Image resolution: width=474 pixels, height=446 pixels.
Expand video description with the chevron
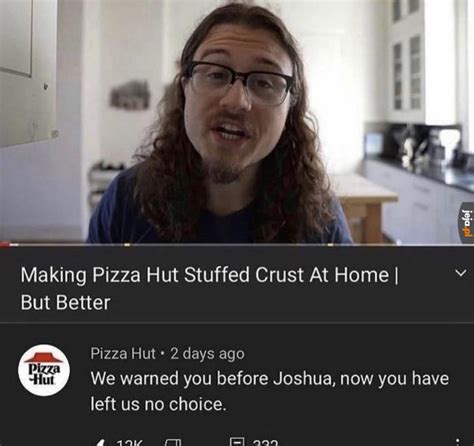coord(461,273)
